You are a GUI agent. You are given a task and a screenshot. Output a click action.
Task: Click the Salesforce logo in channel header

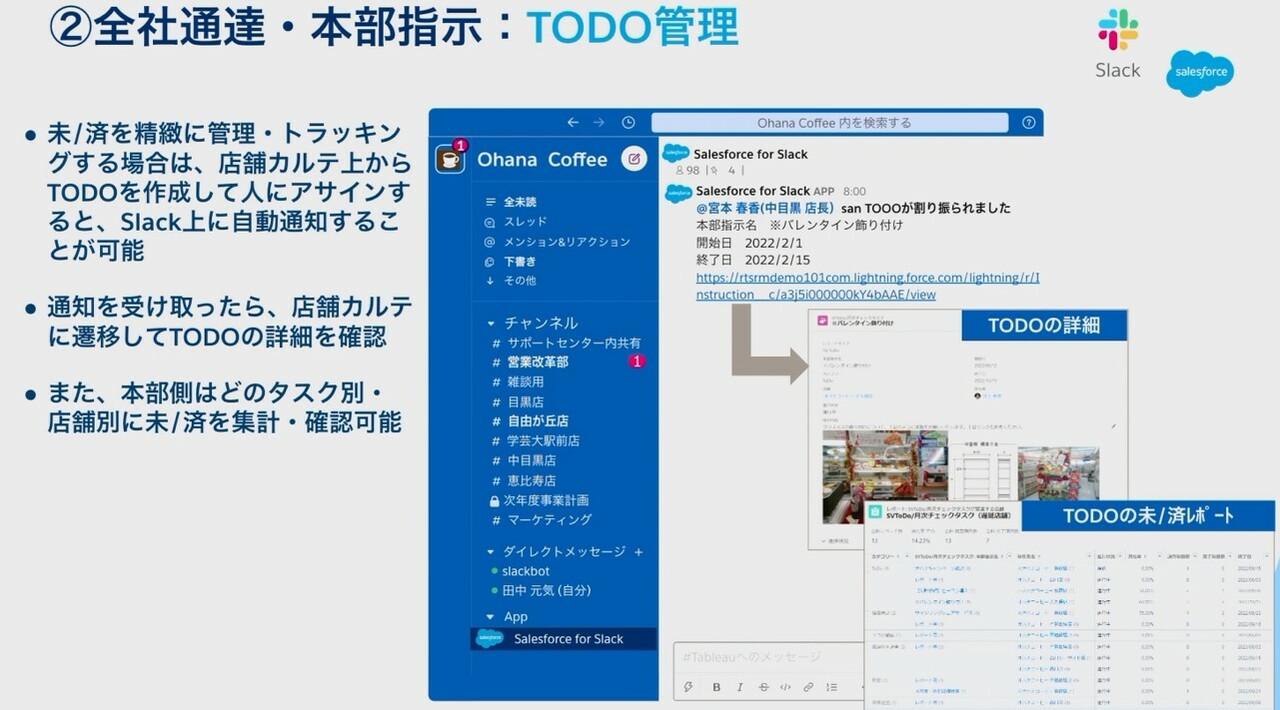click(x=676, y=154)
